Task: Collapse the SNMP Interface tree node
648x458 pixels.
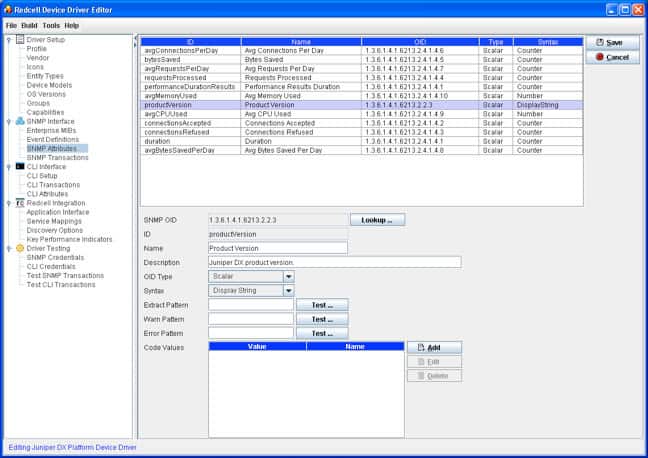Action: coord(9,122)
